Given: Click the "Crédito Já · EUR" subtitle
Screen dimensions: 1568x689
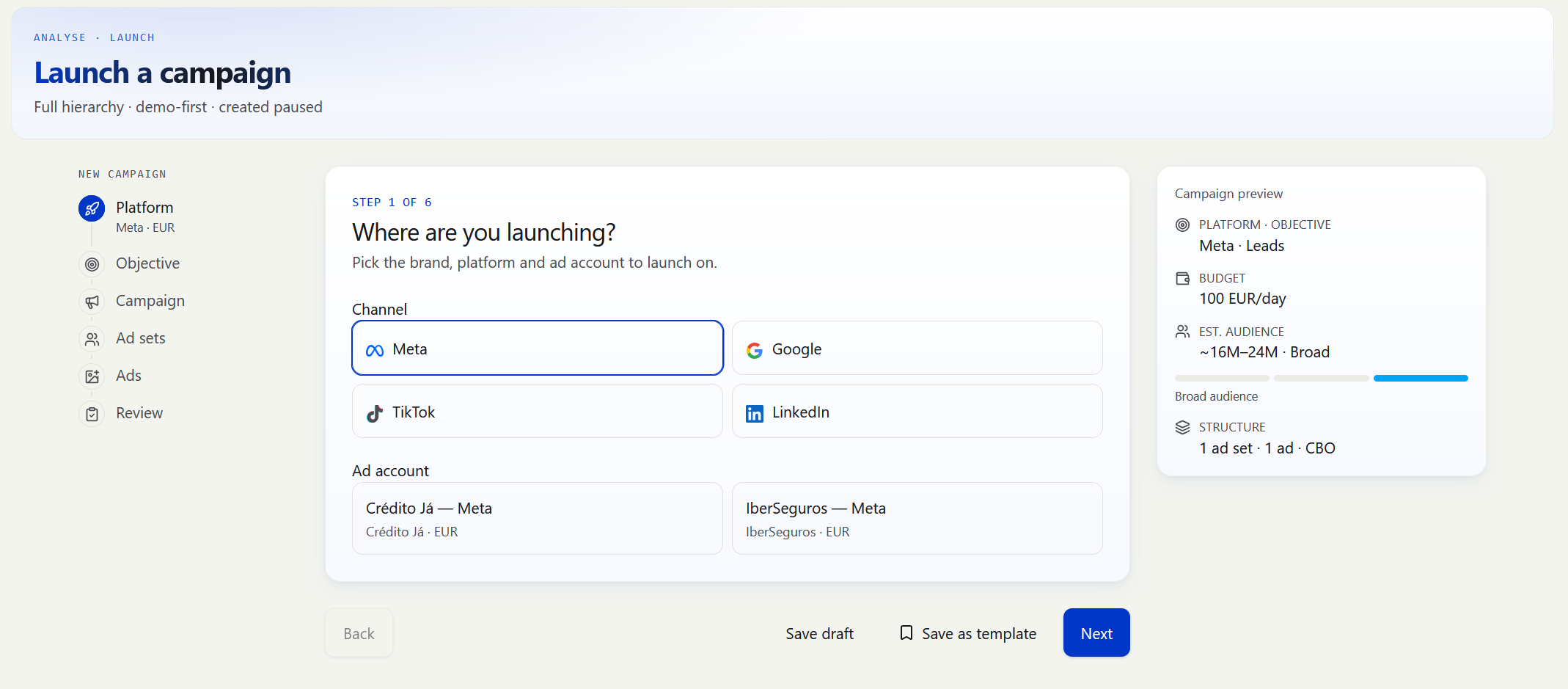Looking at the screenshot, I should 411,532.
